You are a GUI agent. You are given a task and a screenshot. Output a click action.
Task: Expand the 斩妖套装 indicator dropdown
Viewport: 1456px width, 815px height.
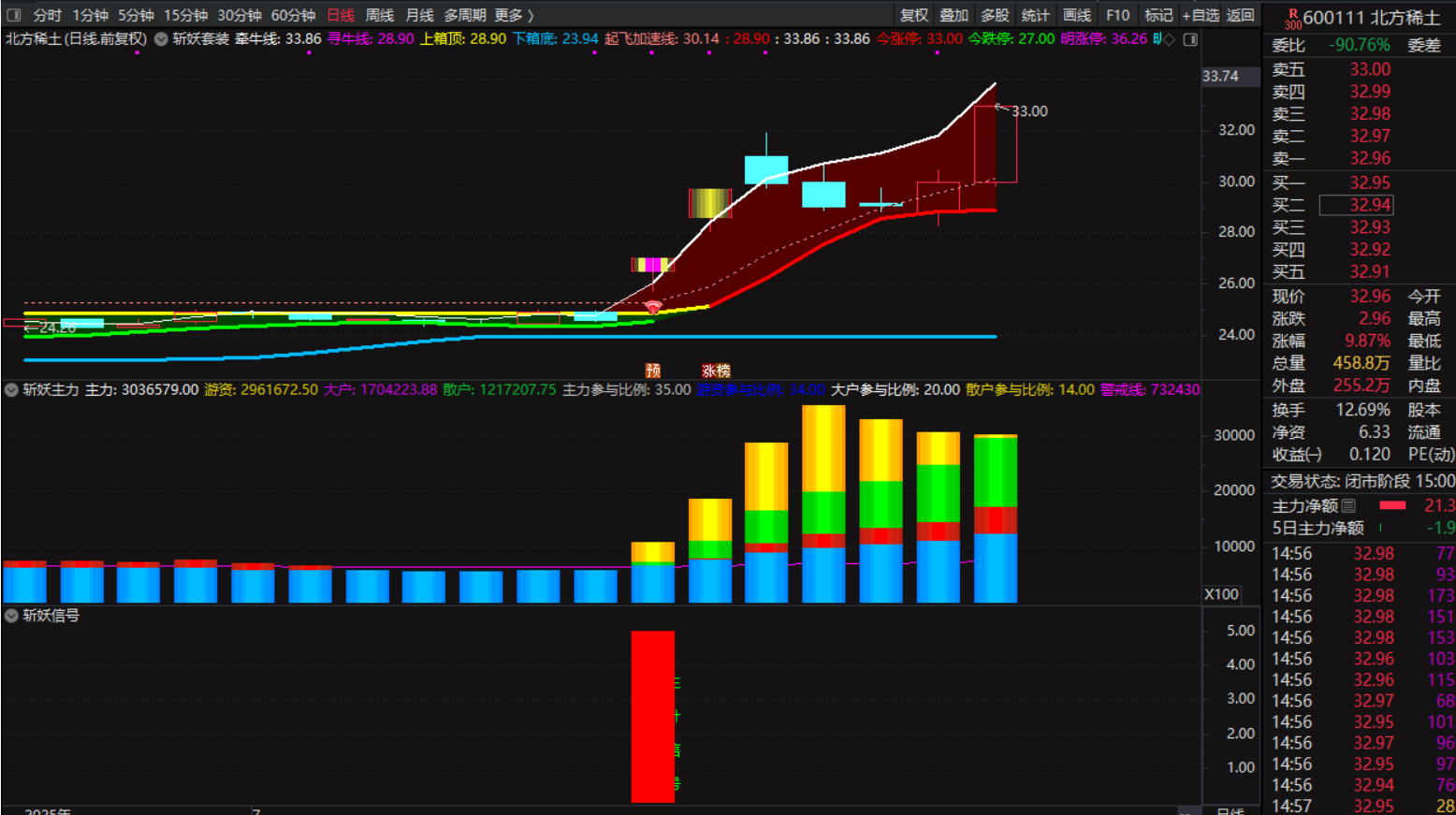click(161, 39)
